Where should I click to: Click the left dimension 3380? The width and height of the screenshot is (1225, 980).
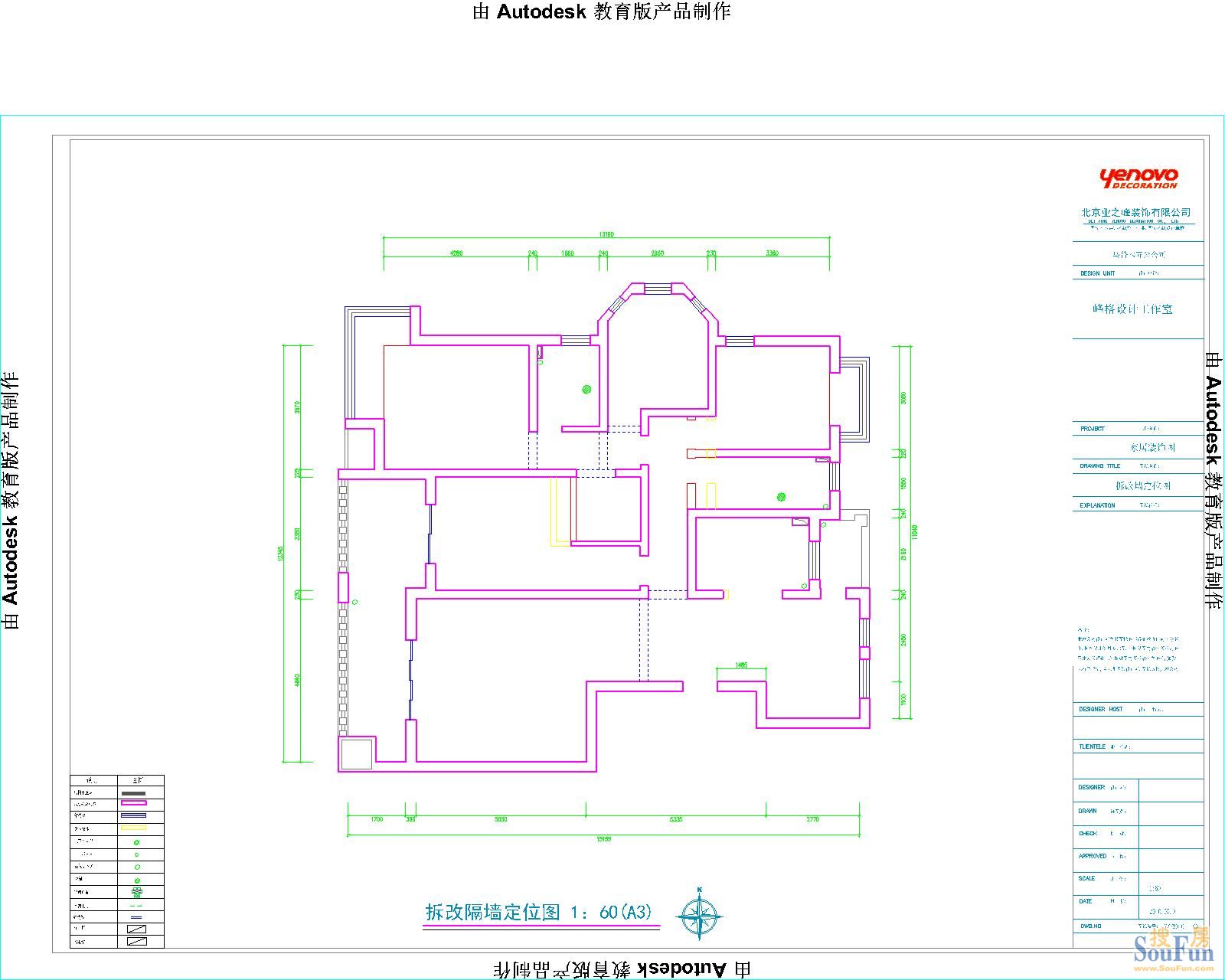[298, 534]
